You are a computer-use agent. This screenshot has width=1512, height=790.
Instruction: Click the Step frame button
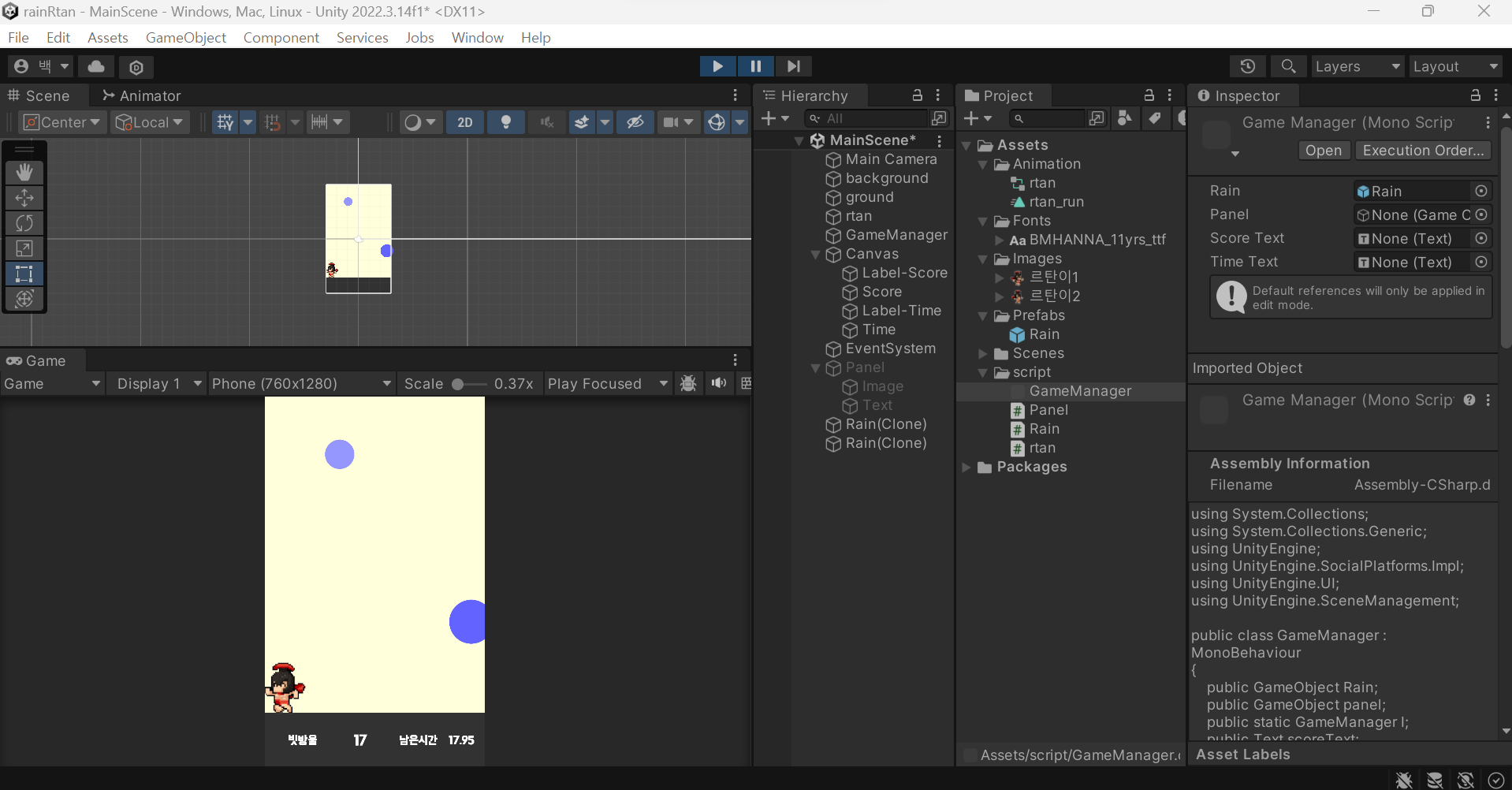tap(794, 66)
